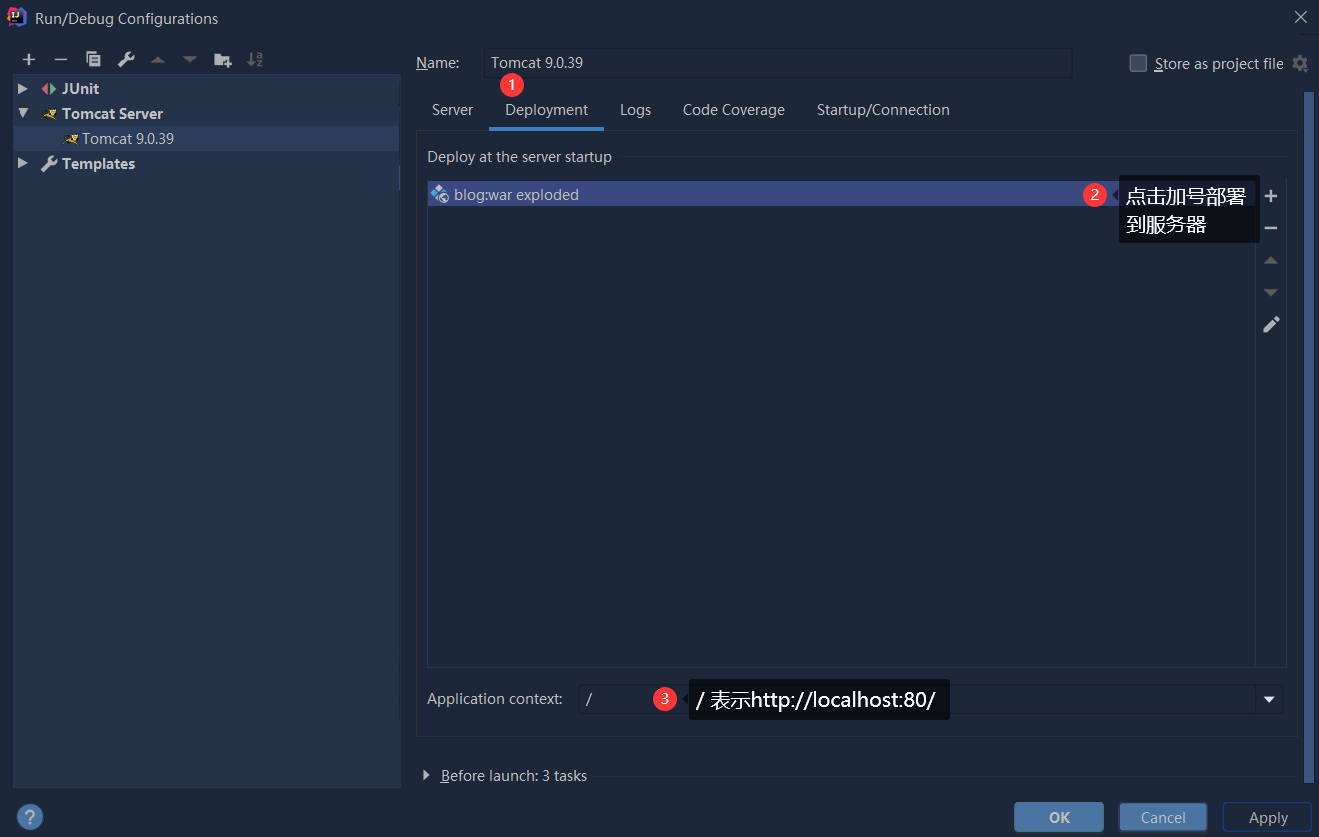Screen dimensions: 1319x837
Task: Open Application context dropdown arrow
Action: point(1269,699)
